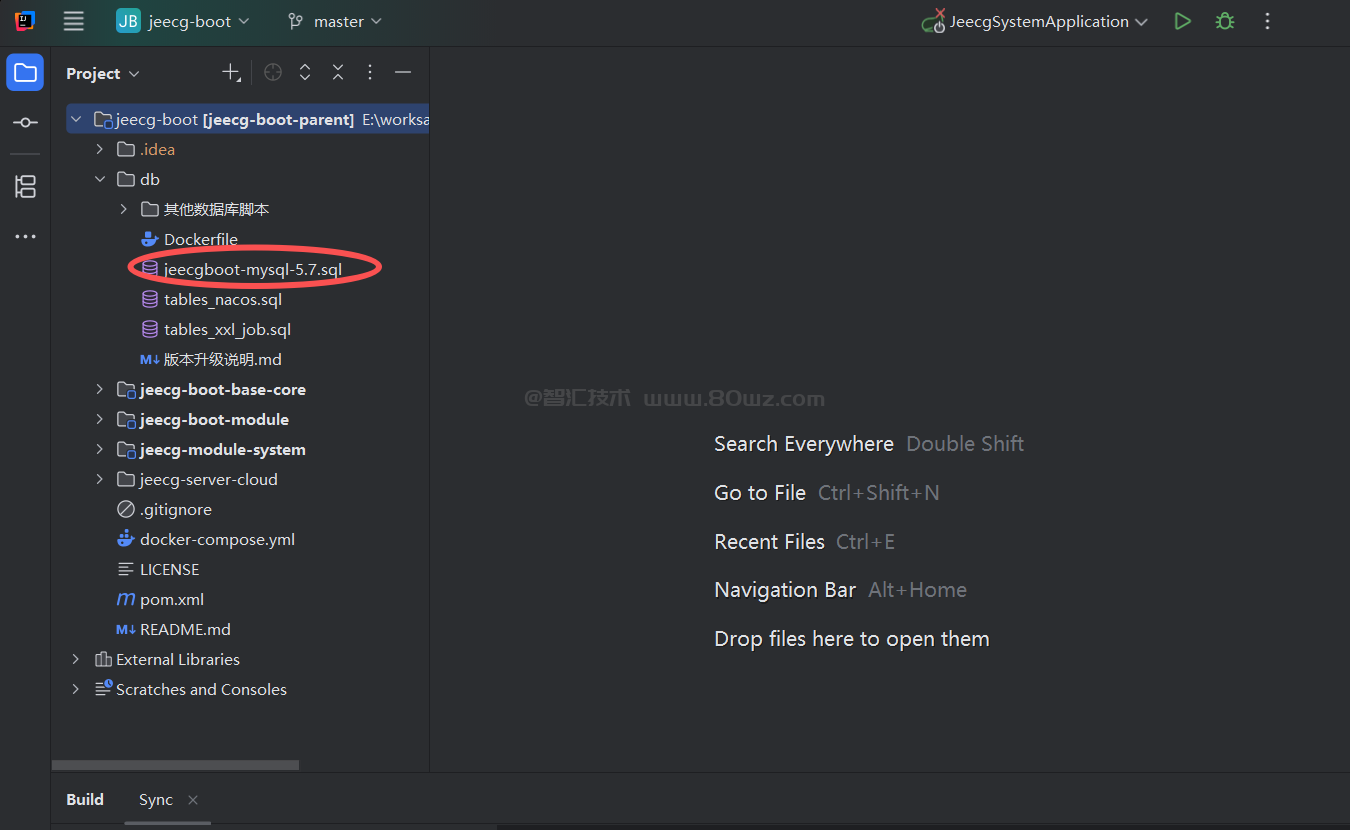Expand jeecg-server-cloud folder

[x=99, y=479]
